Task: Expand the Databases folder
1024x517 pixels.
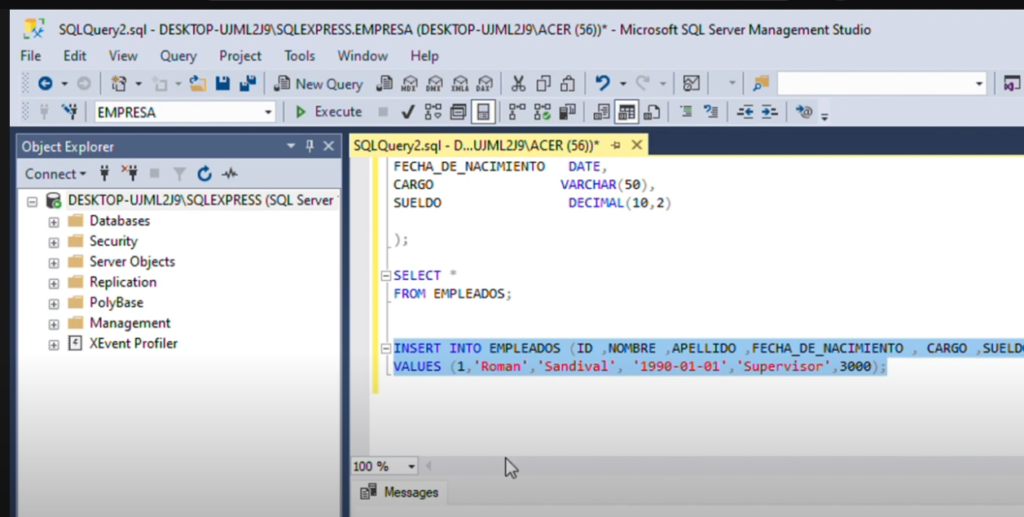Action: coord(54,222)
